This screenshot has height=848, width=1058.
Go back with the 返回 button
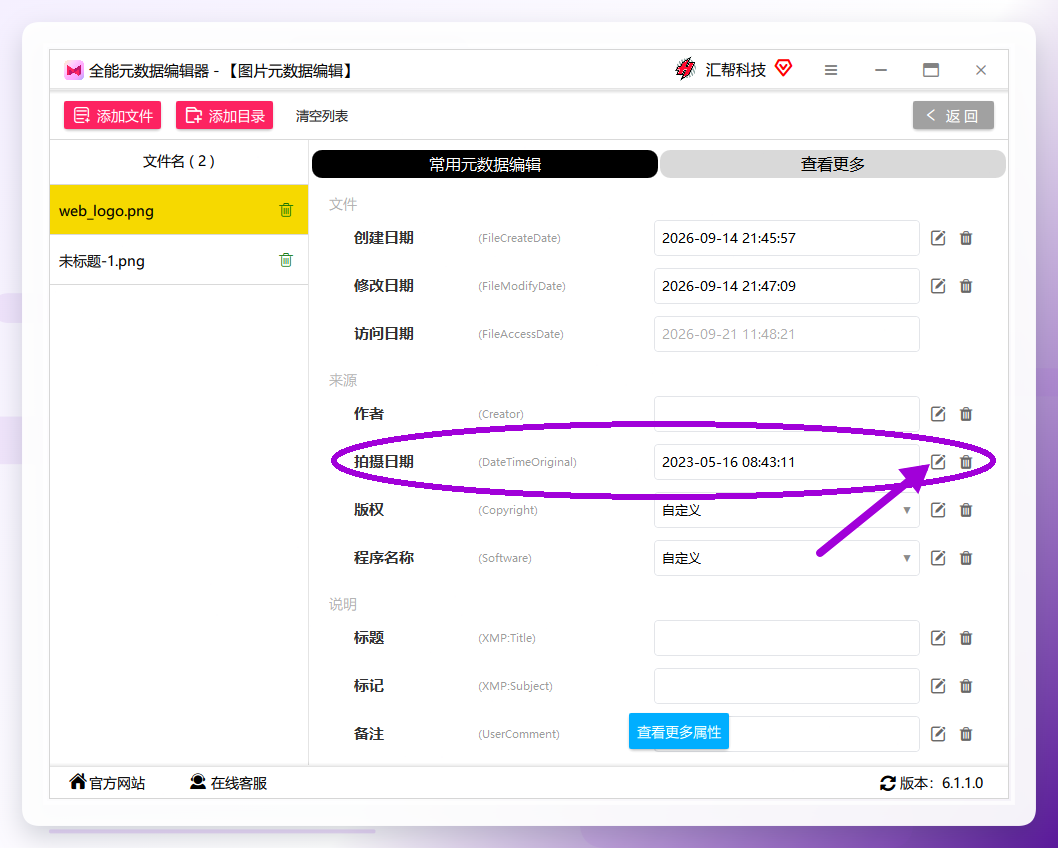point(953,115)
